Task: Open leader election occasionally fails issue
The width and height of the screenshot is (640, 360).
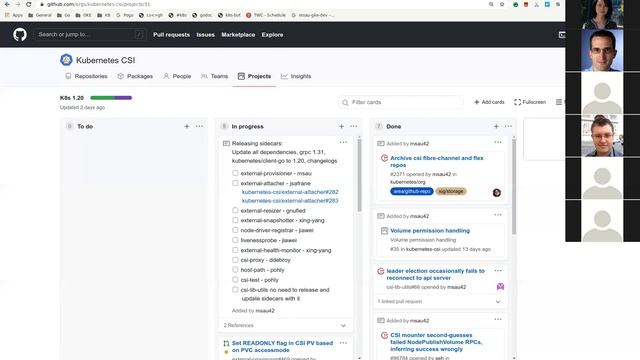Action: (x=436, y=274)
